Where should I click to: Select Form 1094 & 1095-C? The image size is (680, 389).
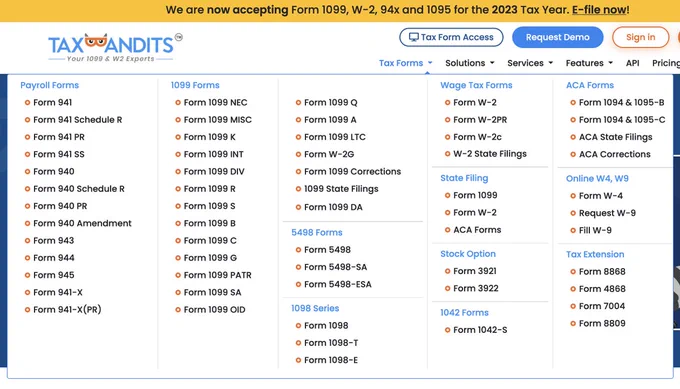pyautogui.click(x=622, y=120)
